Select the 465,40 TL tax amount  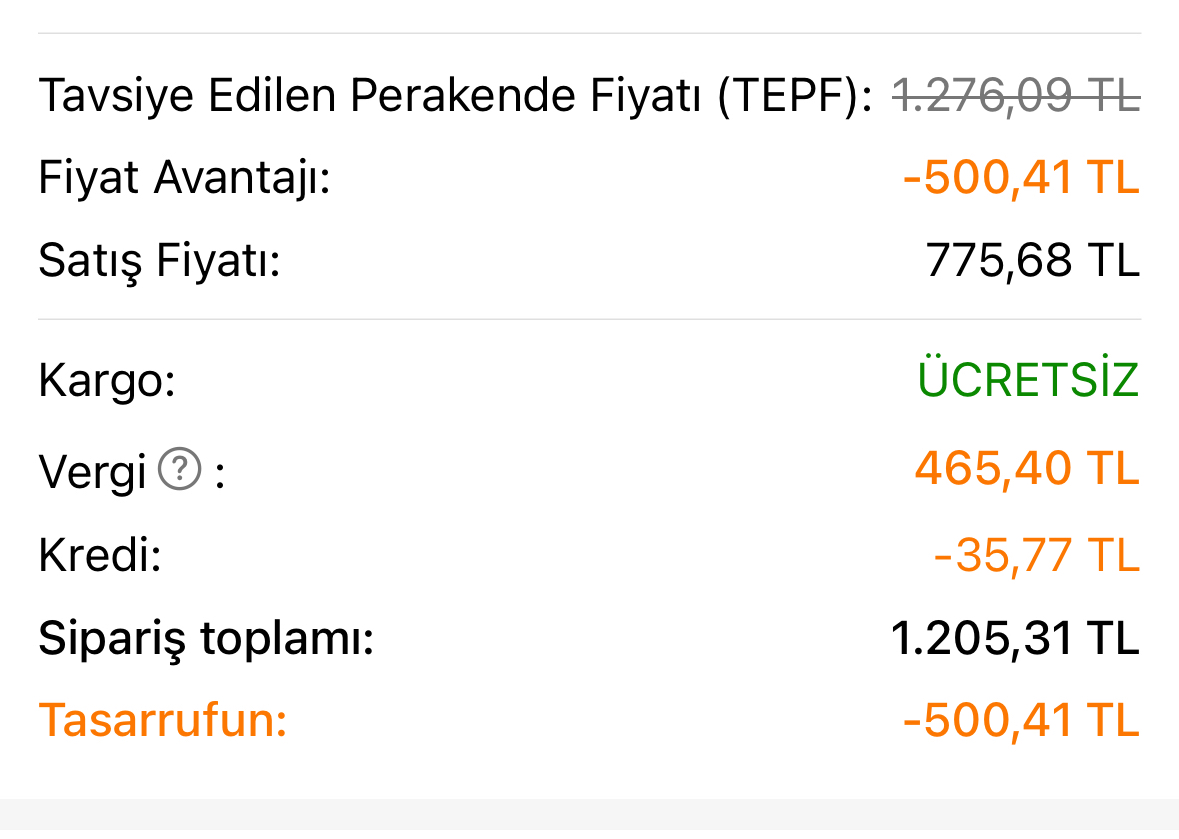tap(1027, 468)
